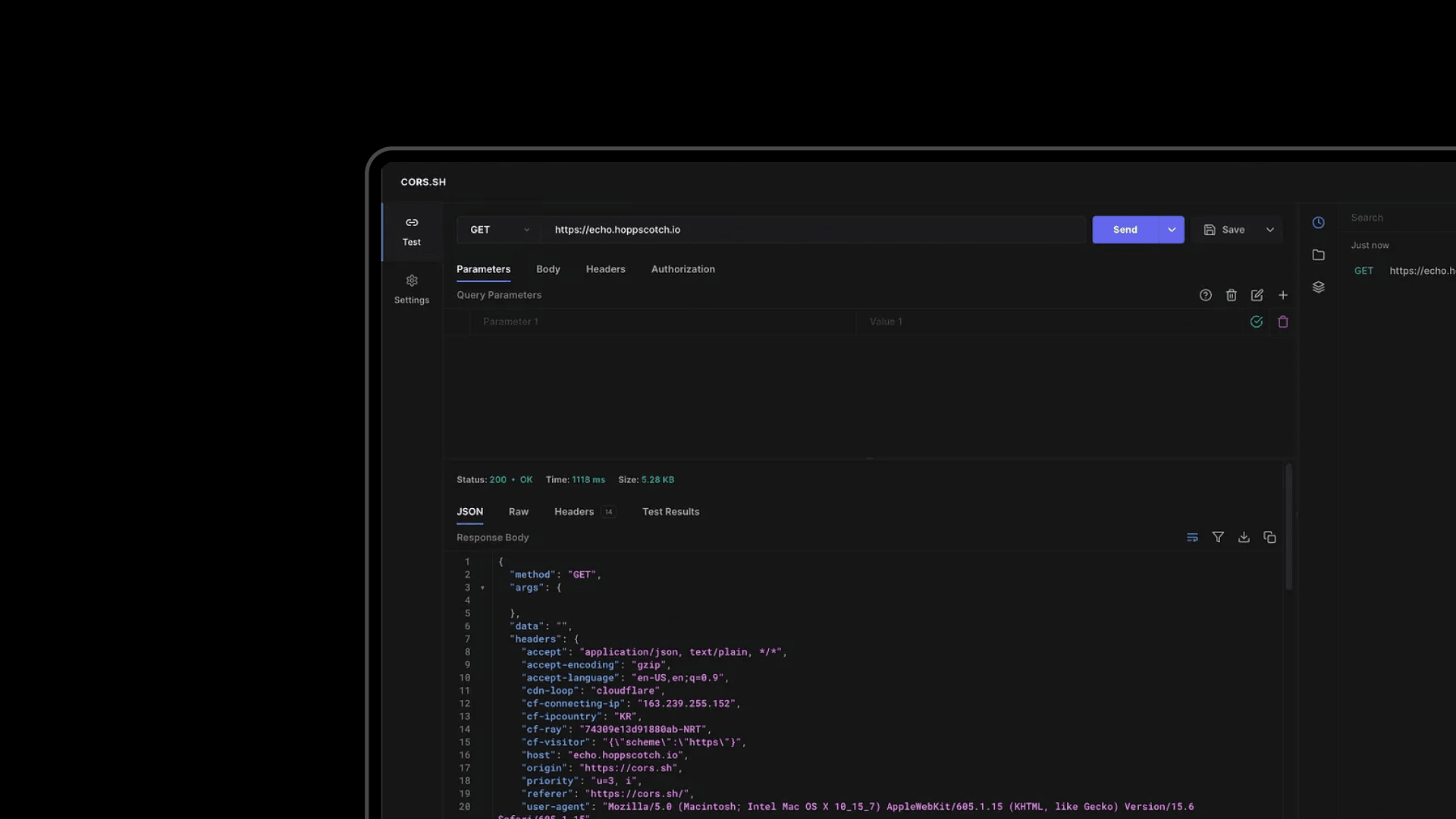Click the request URL input field
Image resolution: width=1456 pixels, height=819 pixels.
[811, 230]
